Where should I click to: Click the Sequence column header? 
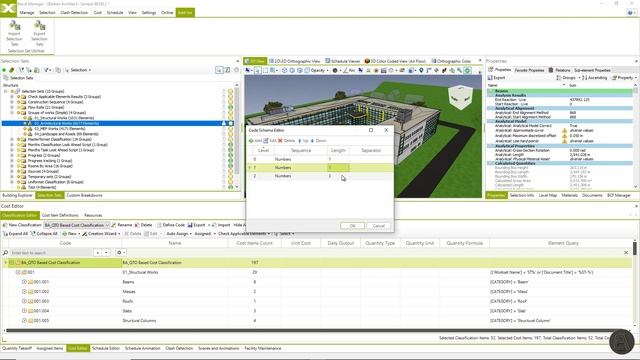(x=301, y=151)
